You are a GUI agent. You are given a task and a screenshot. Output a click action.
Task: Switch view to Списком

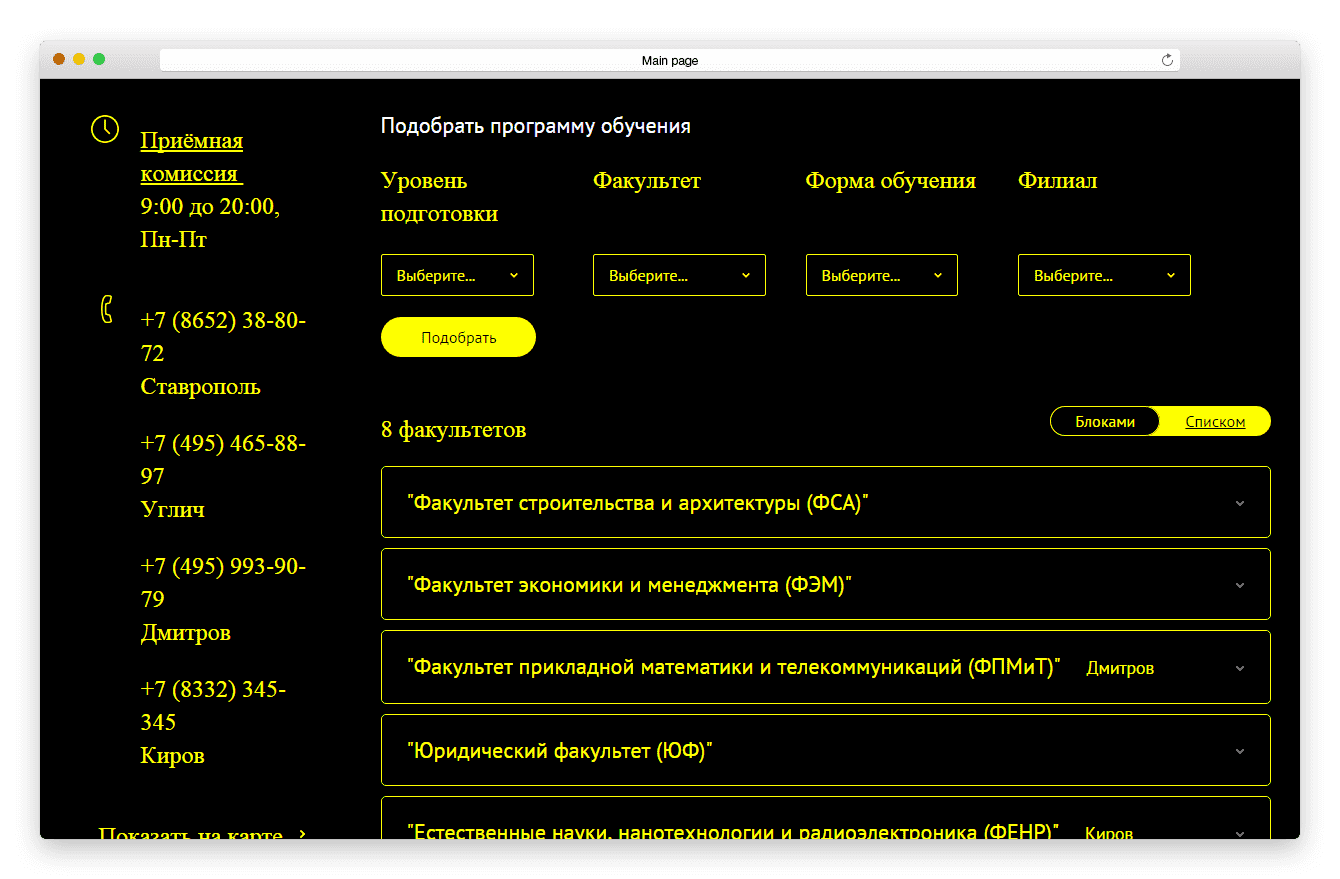pyautogui.click(x=1215, y=421)
